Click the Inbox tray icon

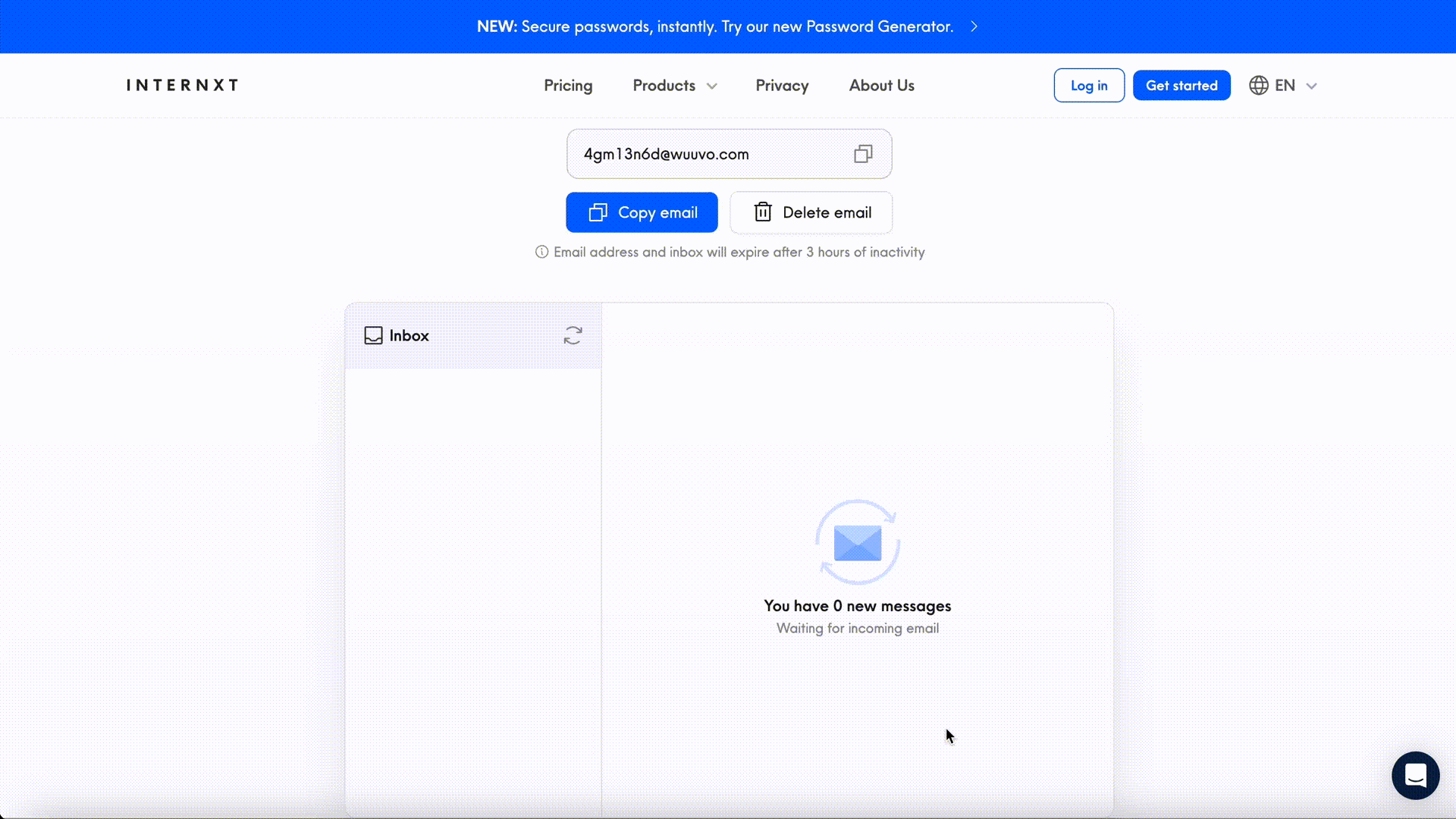click(373, 335)
